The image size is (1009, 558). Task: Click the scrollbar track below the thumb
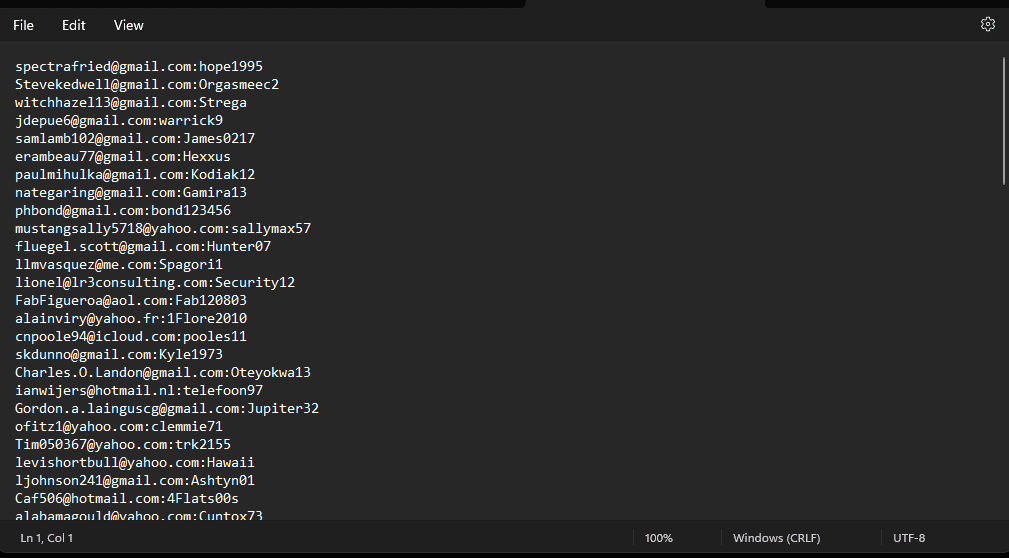1003,350
